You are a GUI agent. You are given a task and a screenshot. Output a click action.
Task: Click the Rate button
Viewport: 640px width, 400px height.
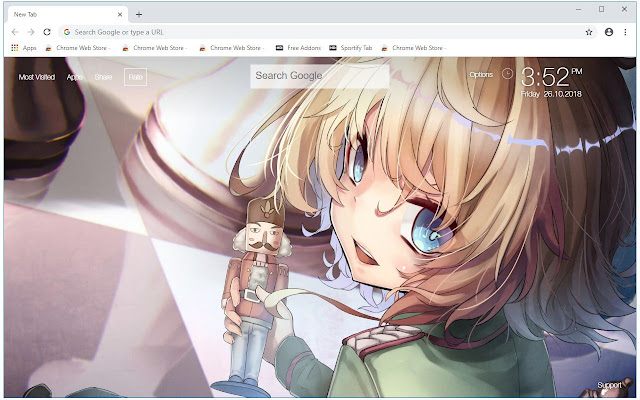[136, 77]
